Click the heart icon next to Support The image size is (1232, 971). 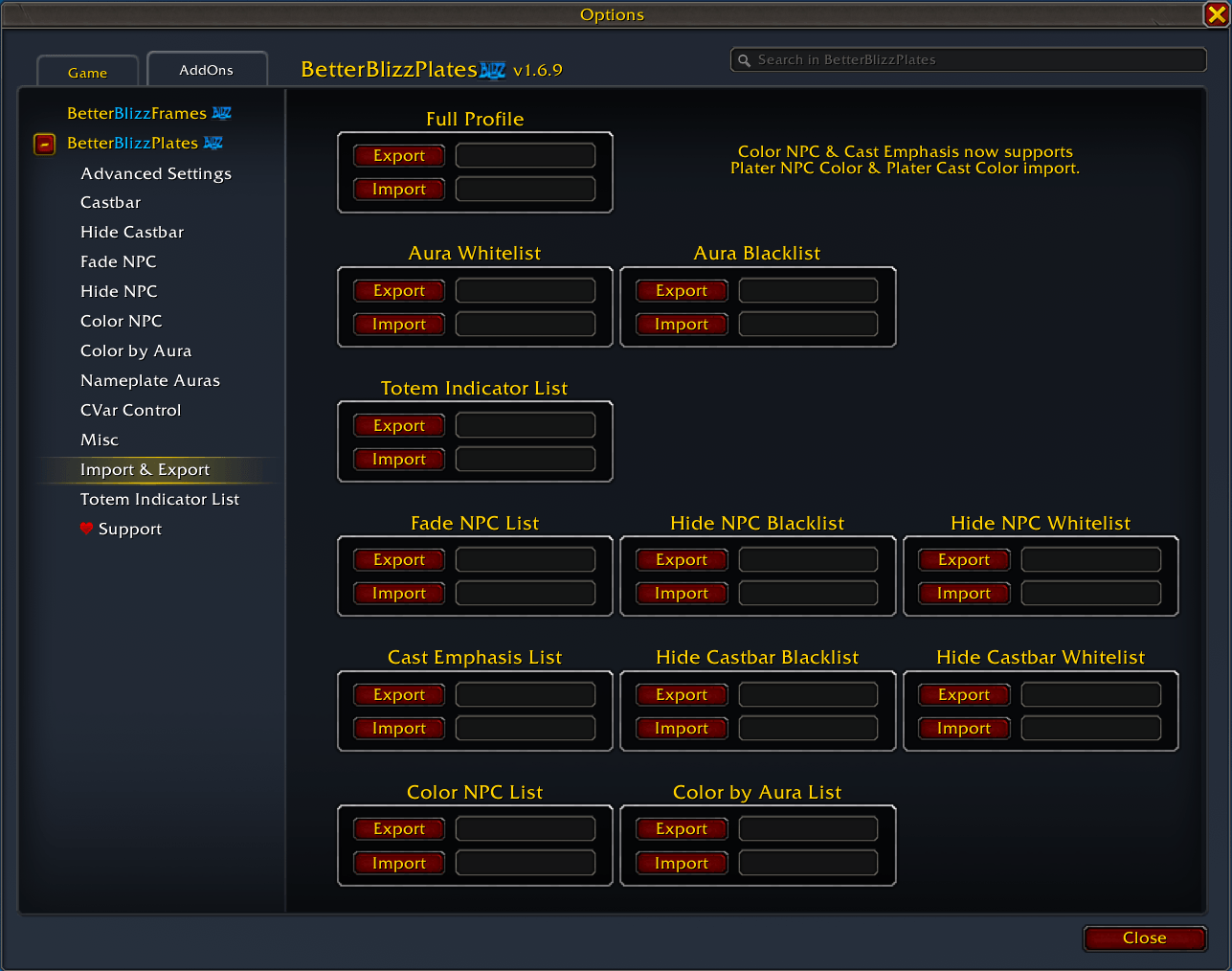[86, 529]
